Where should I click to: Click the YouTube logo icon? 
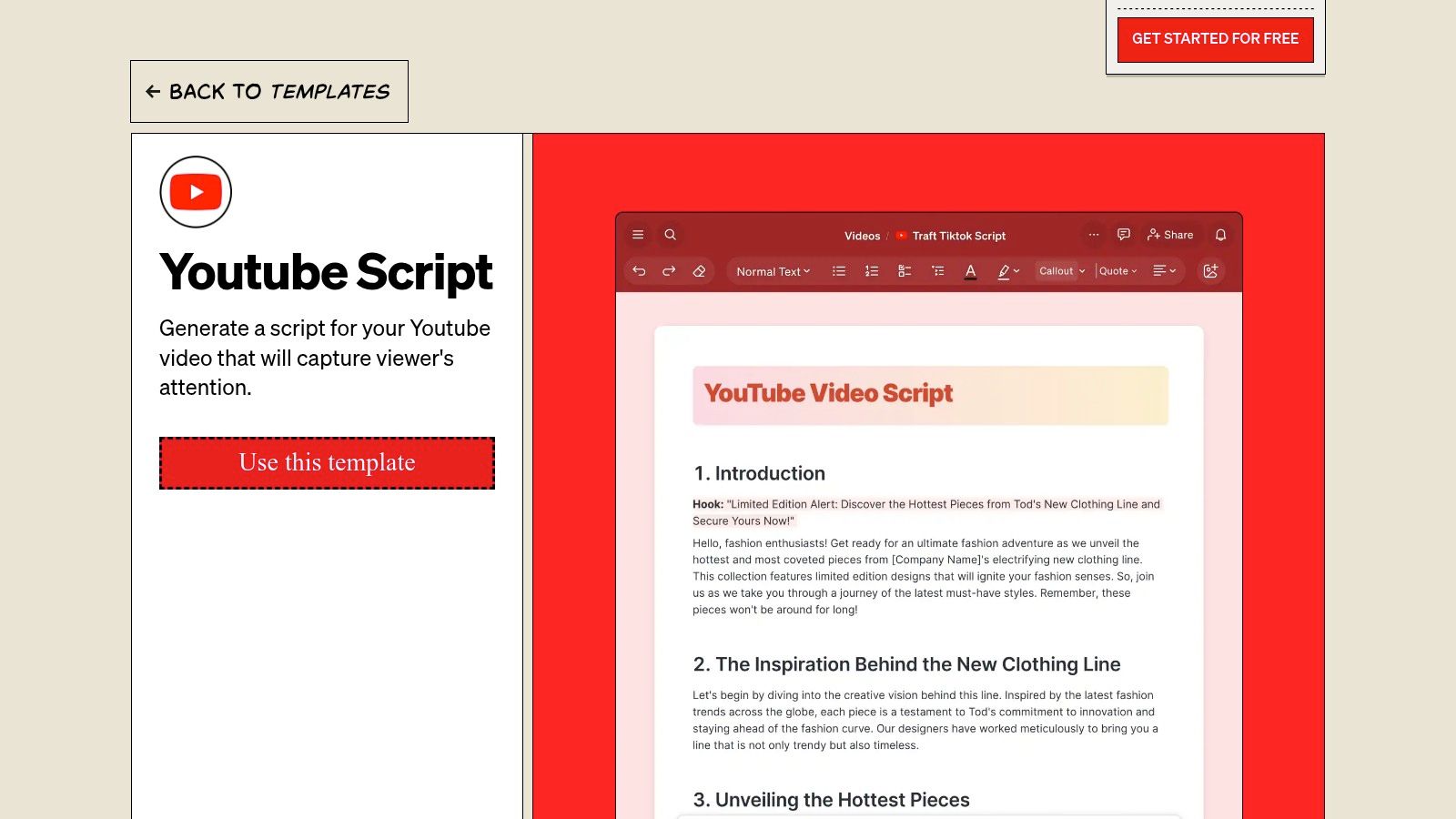pos(196,192)
